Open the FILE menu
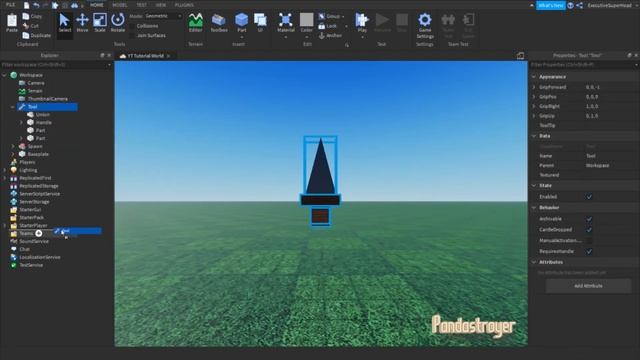The height and width of the screenshot is (360, 640). click(11, 5)
